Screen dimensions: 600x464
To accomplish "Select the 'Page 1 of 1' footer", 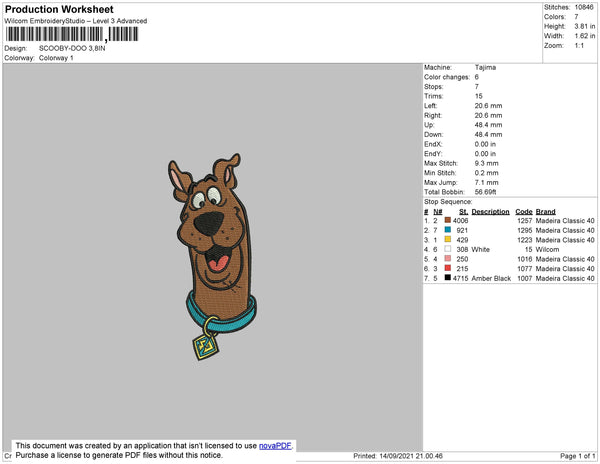I will pos(577,456).
